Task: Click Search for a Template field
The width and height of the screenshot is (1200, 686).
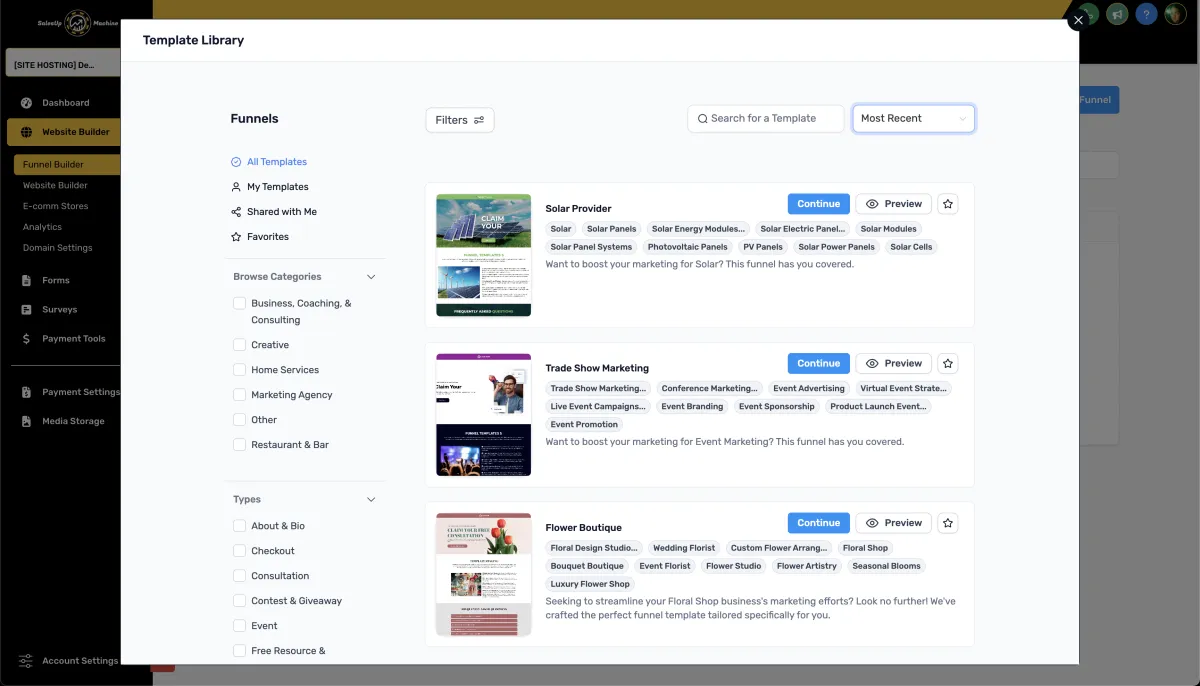Action: 766,118
